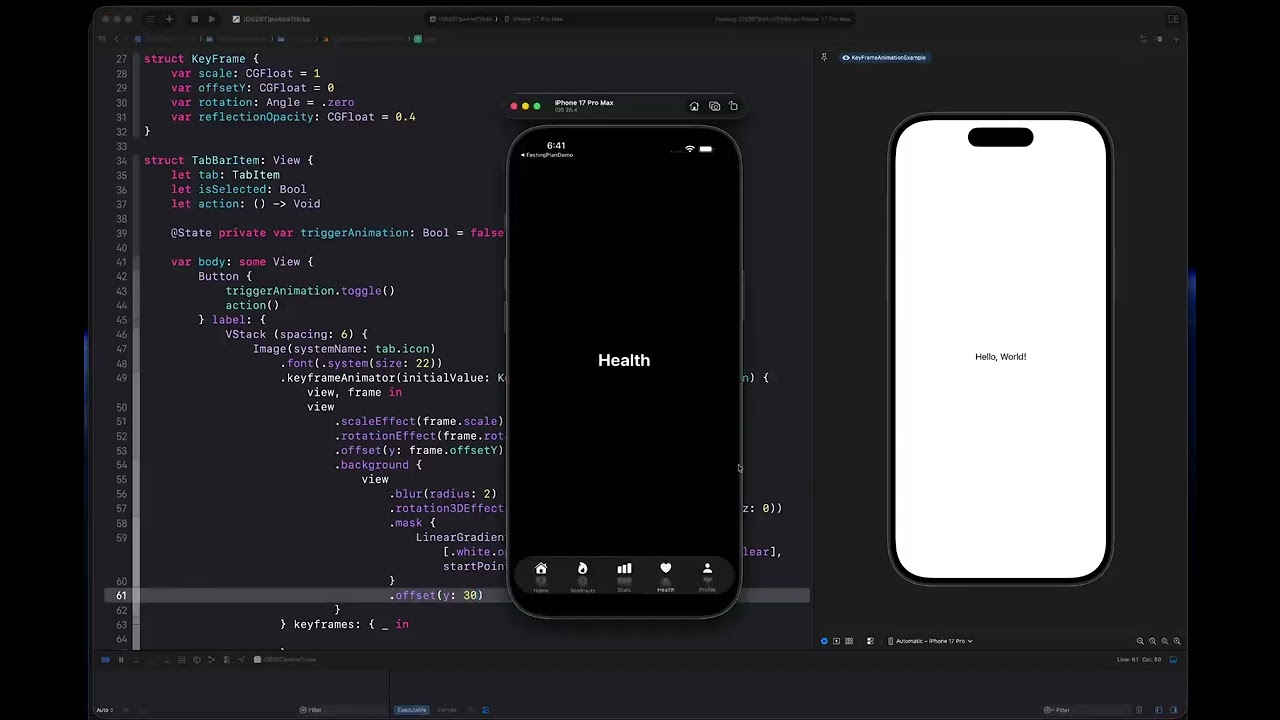Screen dimensions: 1280x720
Task: Toggle the Xcode navigator sidebar
Action: pyautogui.click(x=149, y=19)
